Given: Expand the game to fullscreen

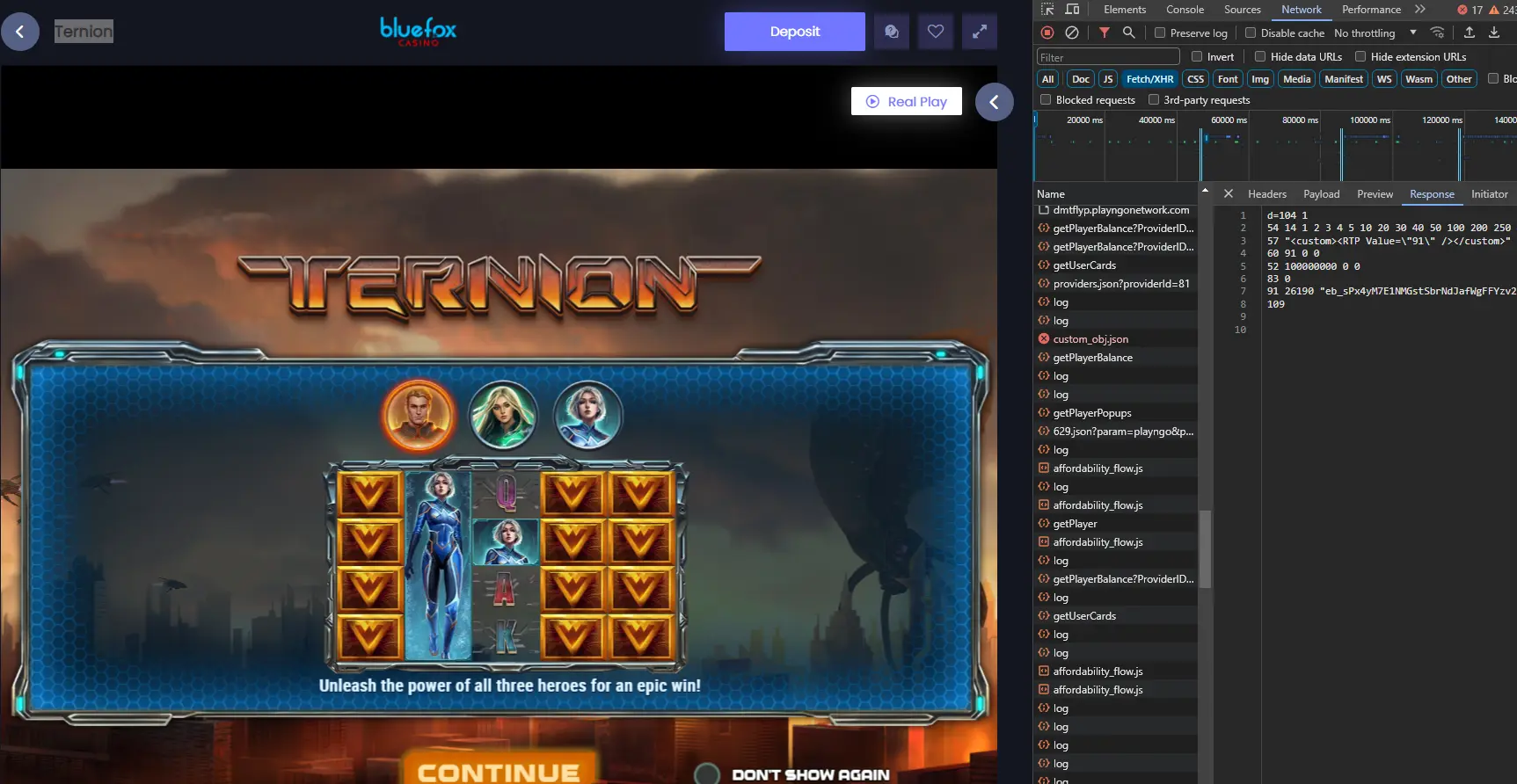Looking at the screenshot, I should (980, 32).
